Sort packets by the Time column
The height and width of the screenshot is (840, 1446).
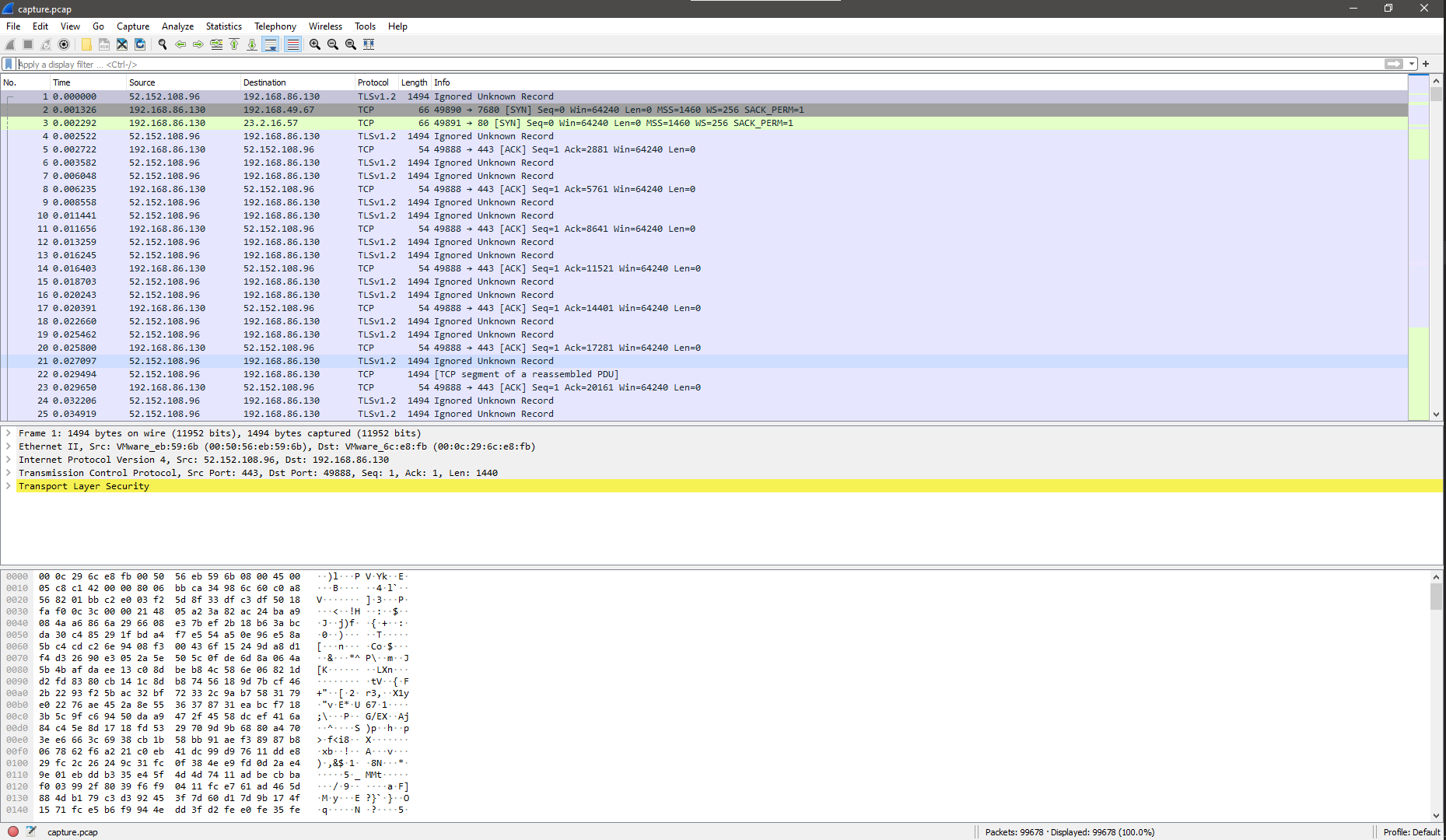point(88,82)
